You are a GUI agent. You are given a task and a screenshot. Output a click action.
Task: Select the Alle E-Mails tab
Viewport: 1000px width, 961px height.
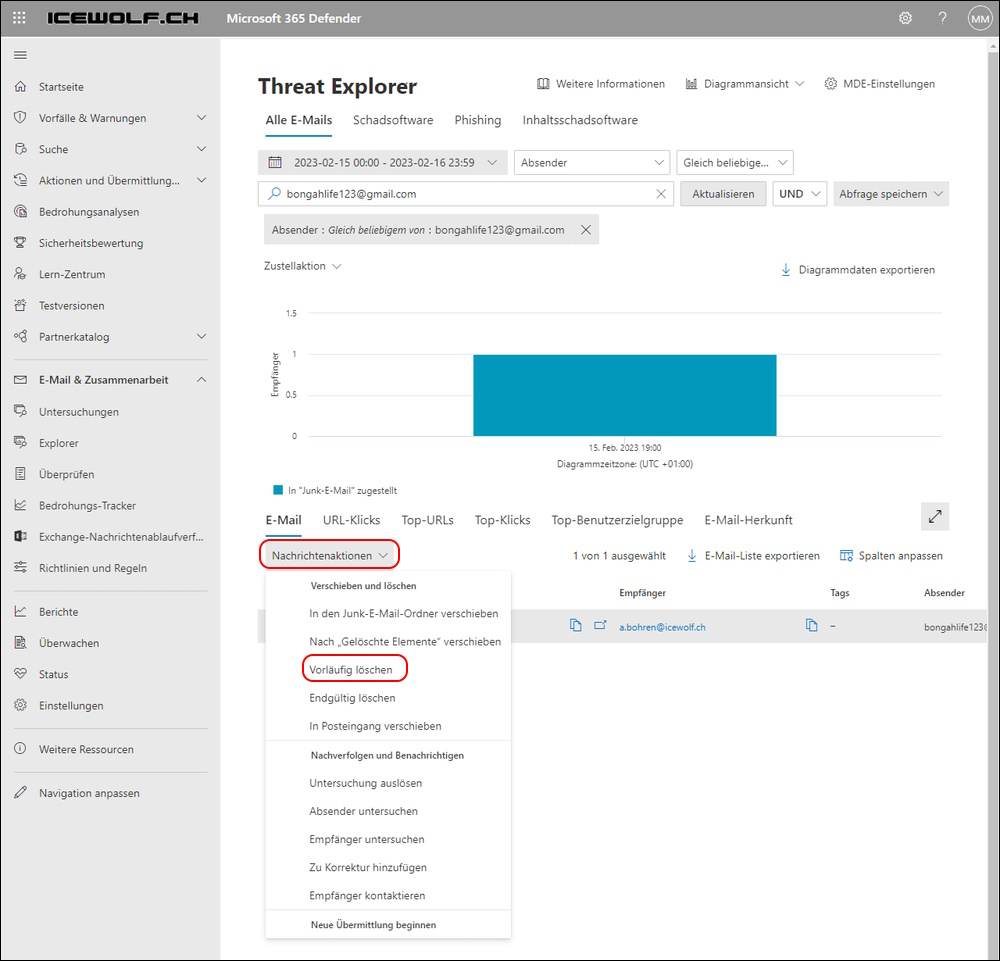[298, 120]
